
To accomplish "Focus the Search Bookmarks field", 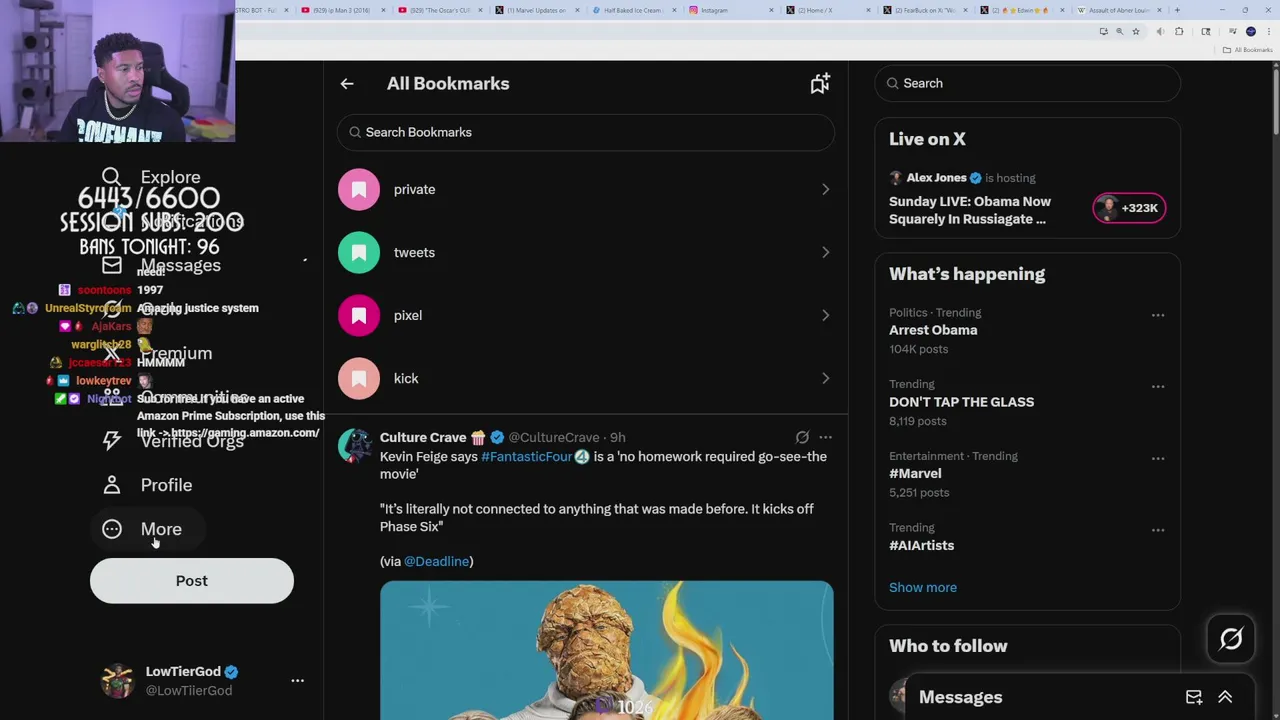I will (586, 132).
